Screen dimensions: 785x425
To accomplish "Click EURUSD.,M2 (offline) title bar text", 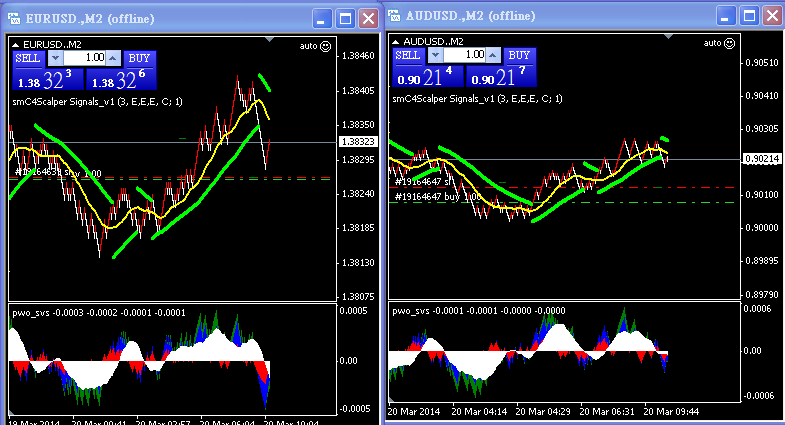I will pyautogui.click(x=90, y=19).
